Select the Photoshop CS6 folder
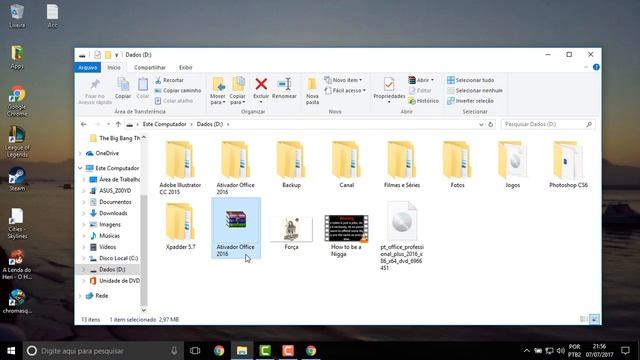Screen dimensions: 640x360 568,164
